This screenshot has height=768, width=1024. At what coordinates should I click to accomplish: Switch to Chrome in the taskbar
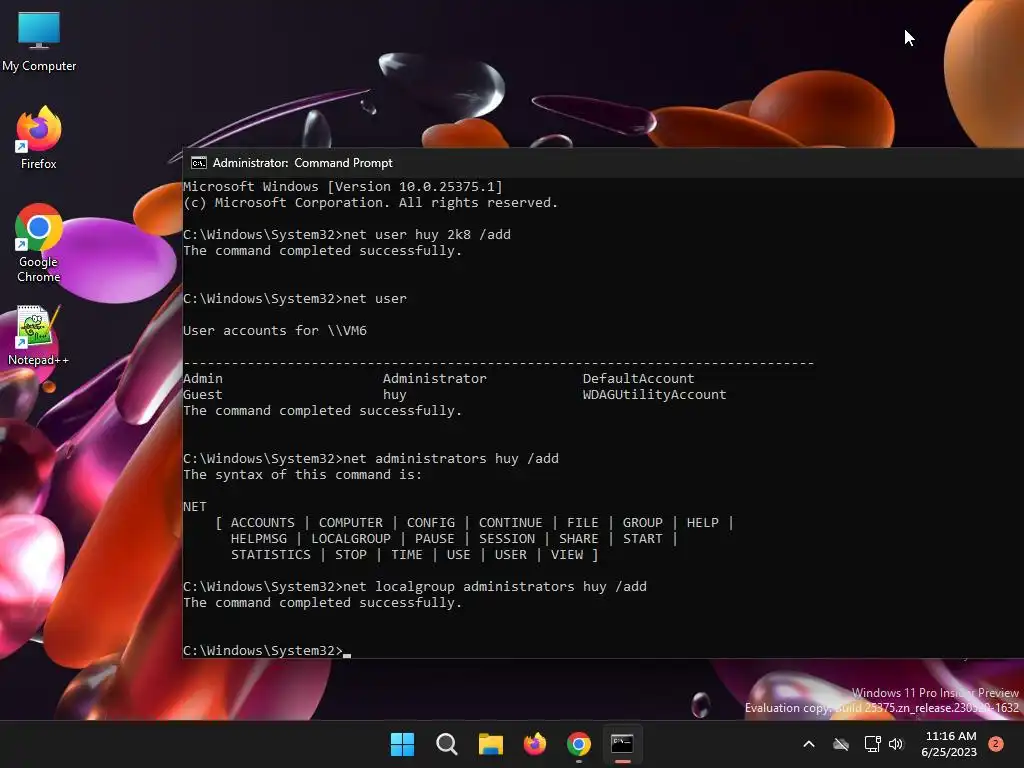point(579,744)
